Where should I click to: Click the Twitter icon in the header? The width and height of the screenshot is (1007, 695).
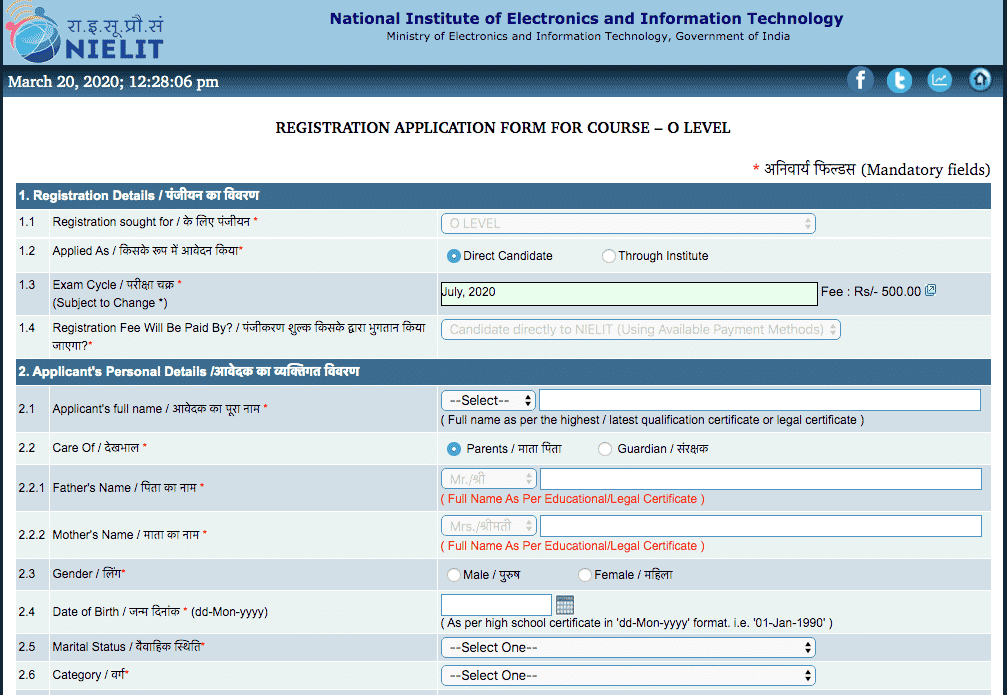pyautogui.click(x=899, y=80)
